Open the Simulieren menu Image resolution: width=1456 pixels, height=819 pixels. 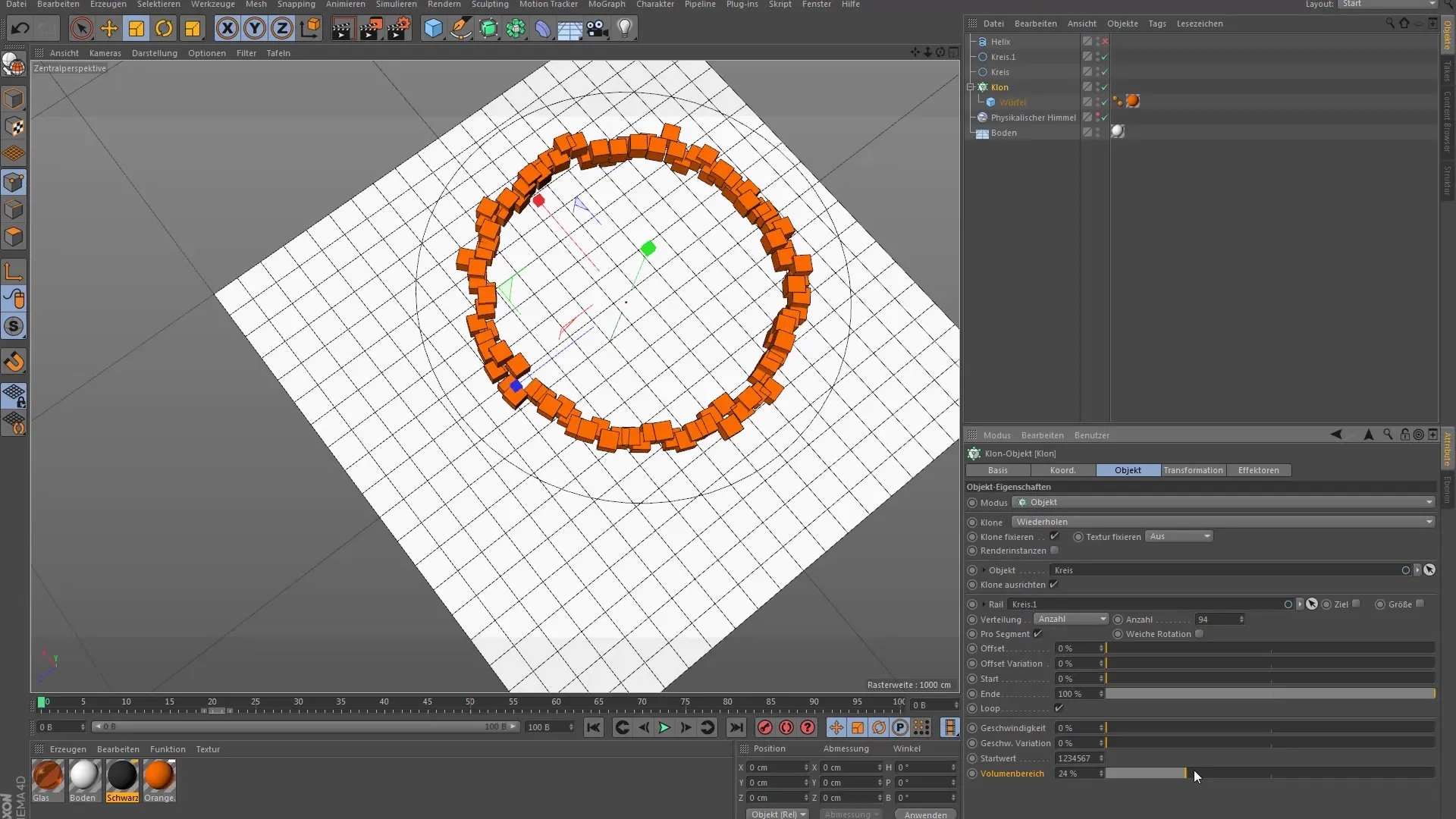coord(397,5)
